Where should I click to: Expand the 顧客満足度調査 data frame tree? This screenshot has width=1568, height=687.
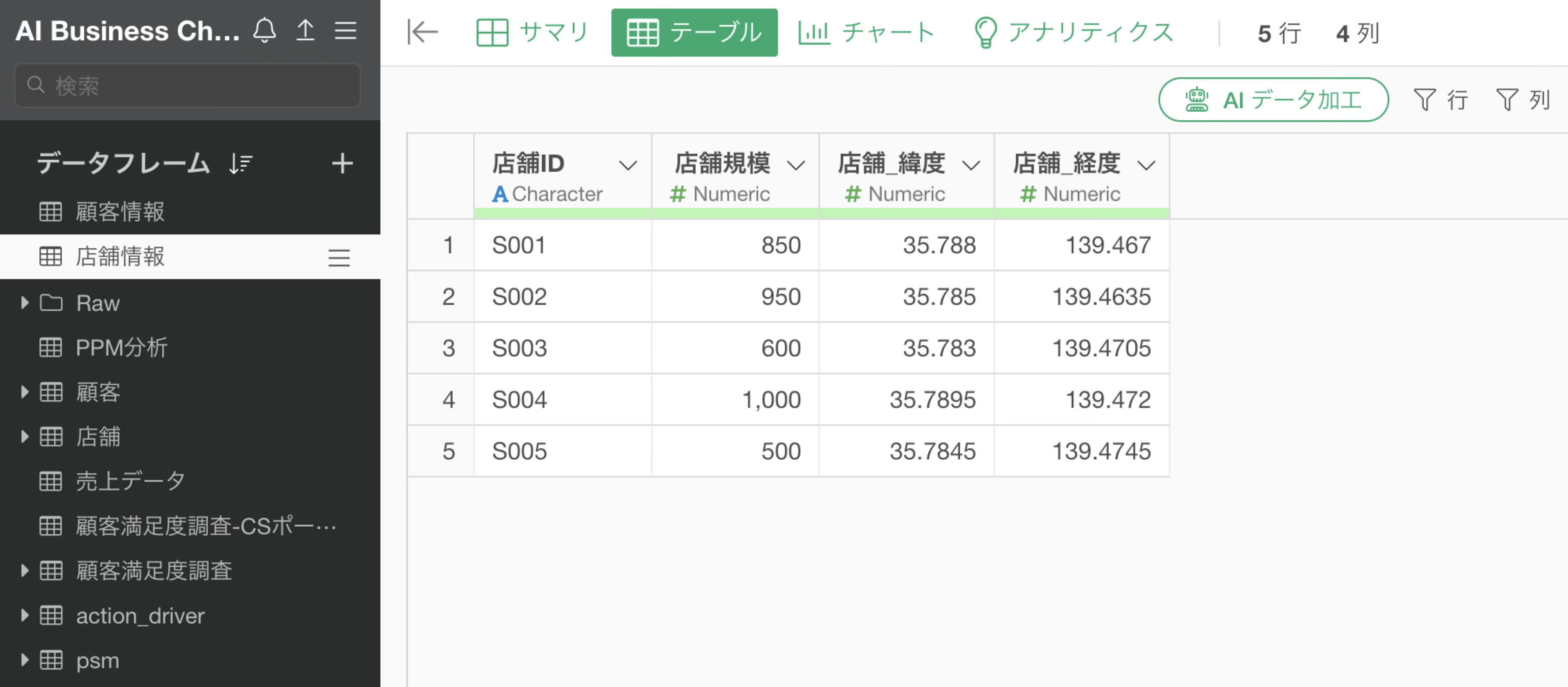[24, 571]
